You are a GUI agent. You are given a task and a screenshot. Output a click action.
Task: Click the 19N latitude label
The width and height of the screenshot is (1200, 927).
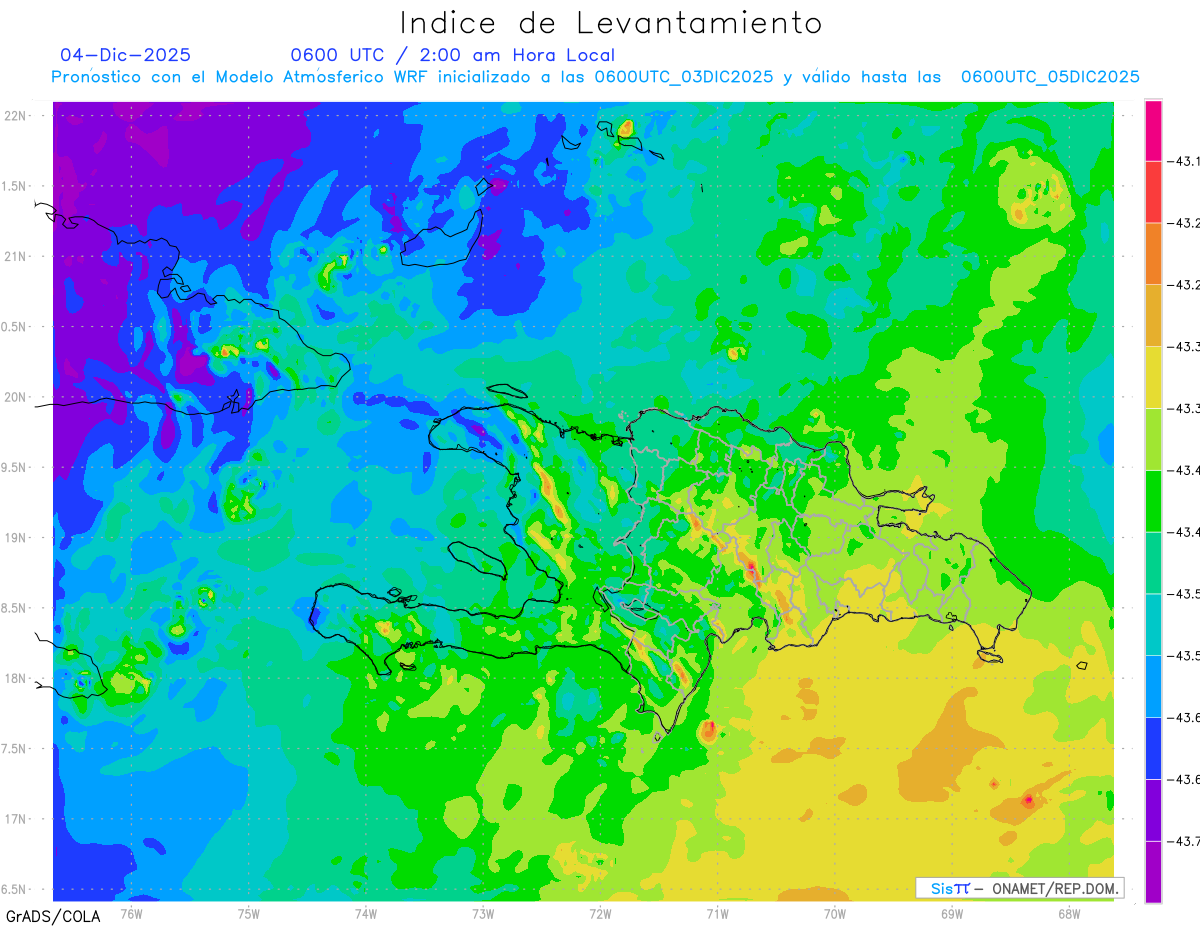tap(16, 538)
